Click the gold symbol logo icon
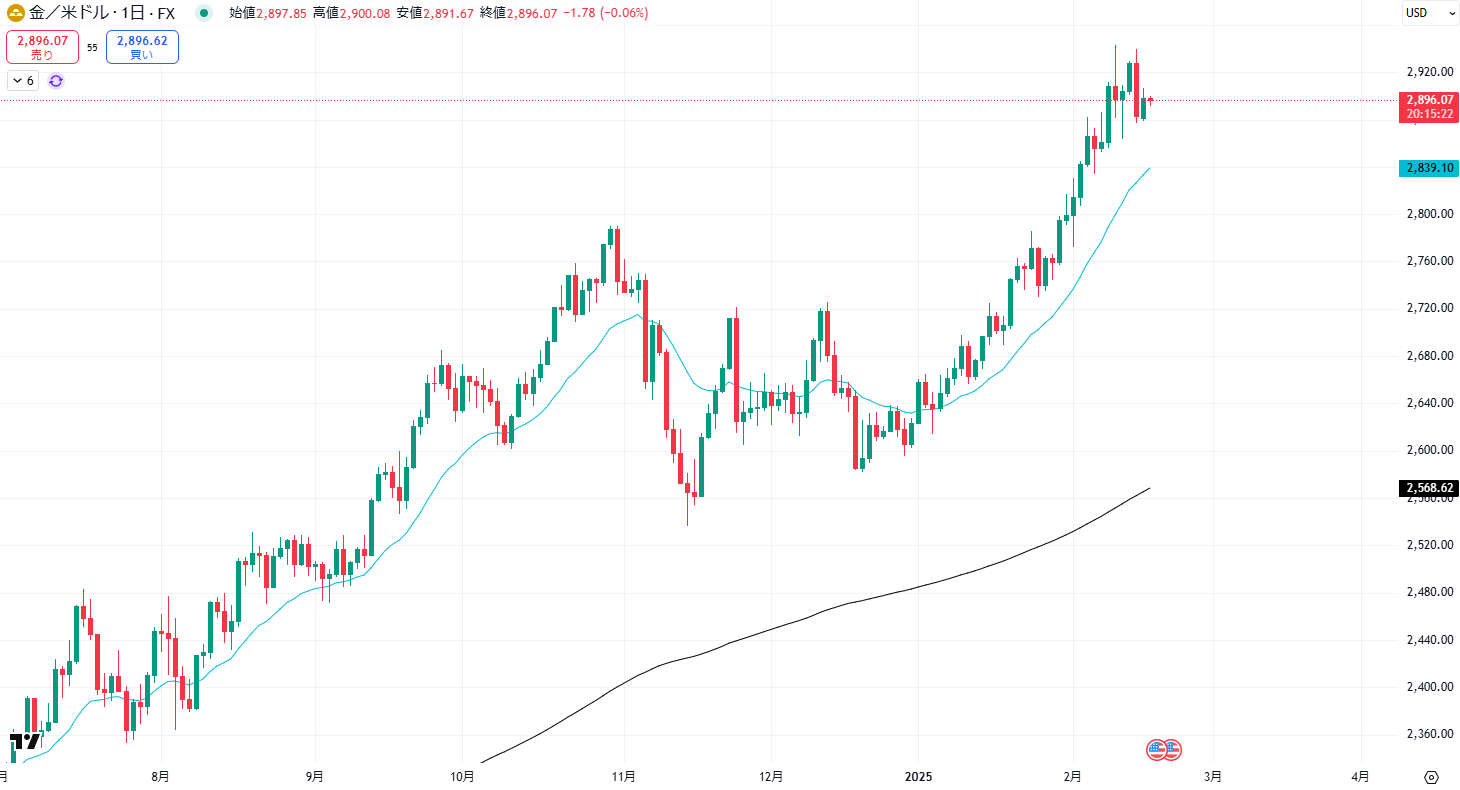 click(16, 13)
